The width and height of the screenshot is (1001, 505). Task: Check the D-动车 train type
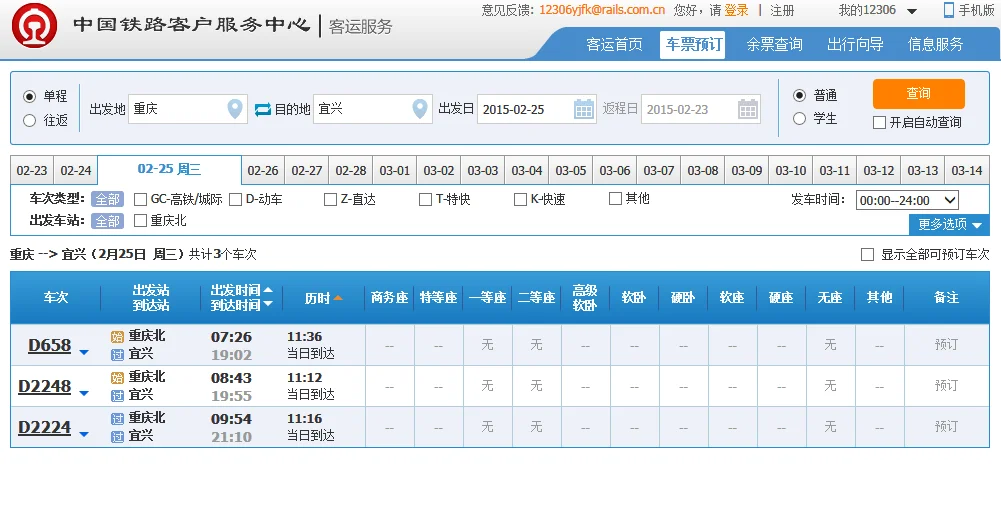pos(236,200)
